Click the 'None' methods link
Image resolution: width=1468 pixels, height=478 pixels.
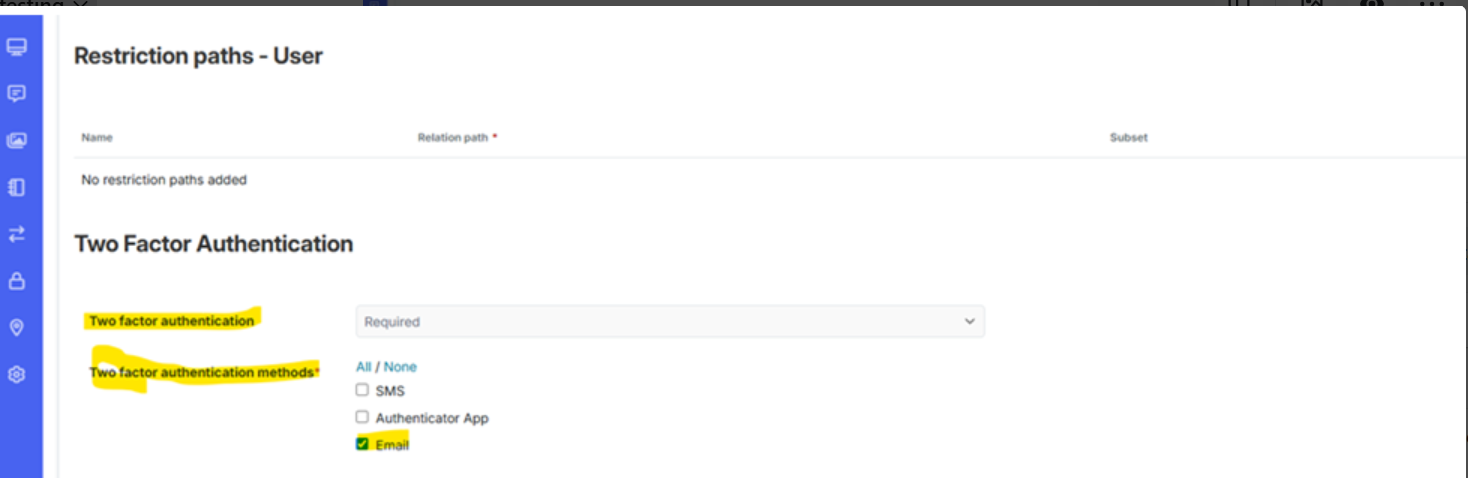pyautogui.click(x=400, y=367)
